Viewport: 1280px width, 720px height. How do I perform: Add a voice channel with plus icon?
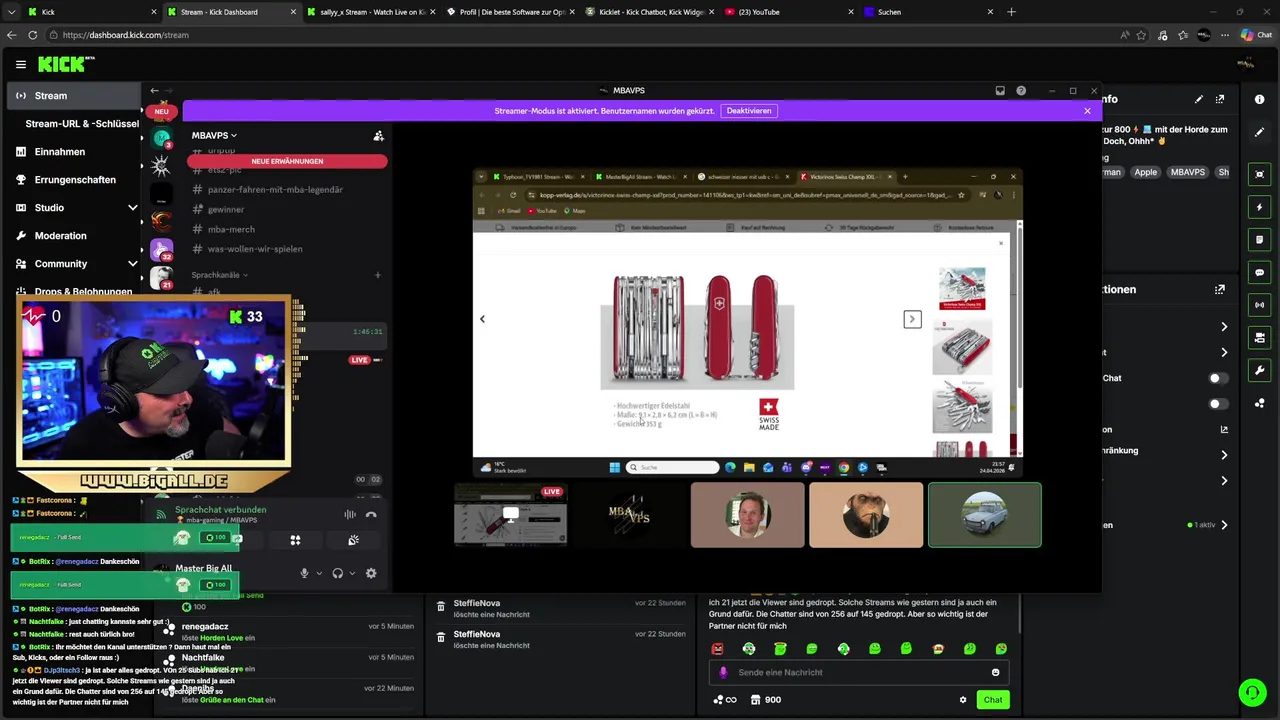coord(377,275)
